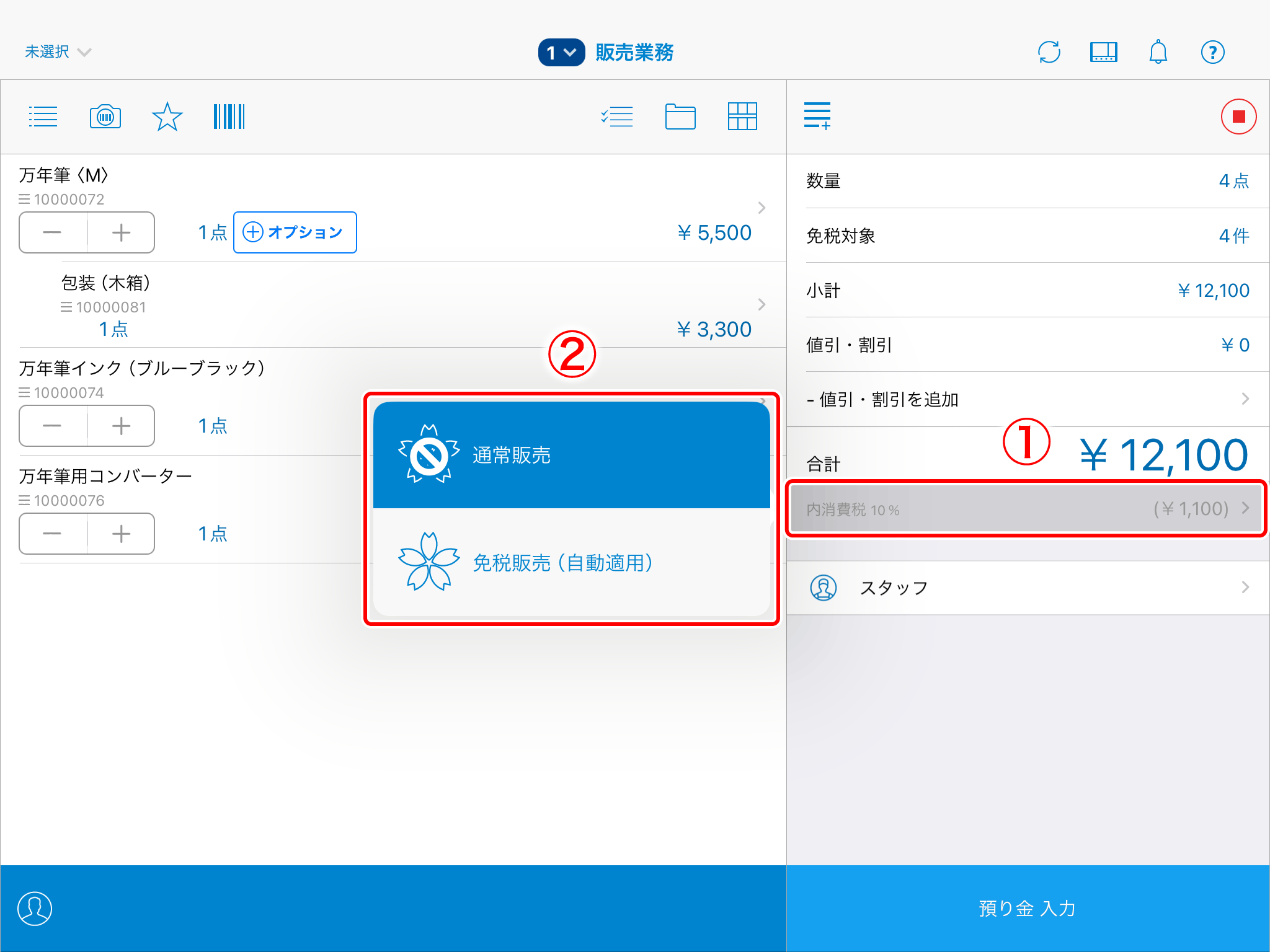The width and height of the screenshot is (1270, 952).
Task: Click the 値引・割引 ¥0 row
Action: 1028,345
